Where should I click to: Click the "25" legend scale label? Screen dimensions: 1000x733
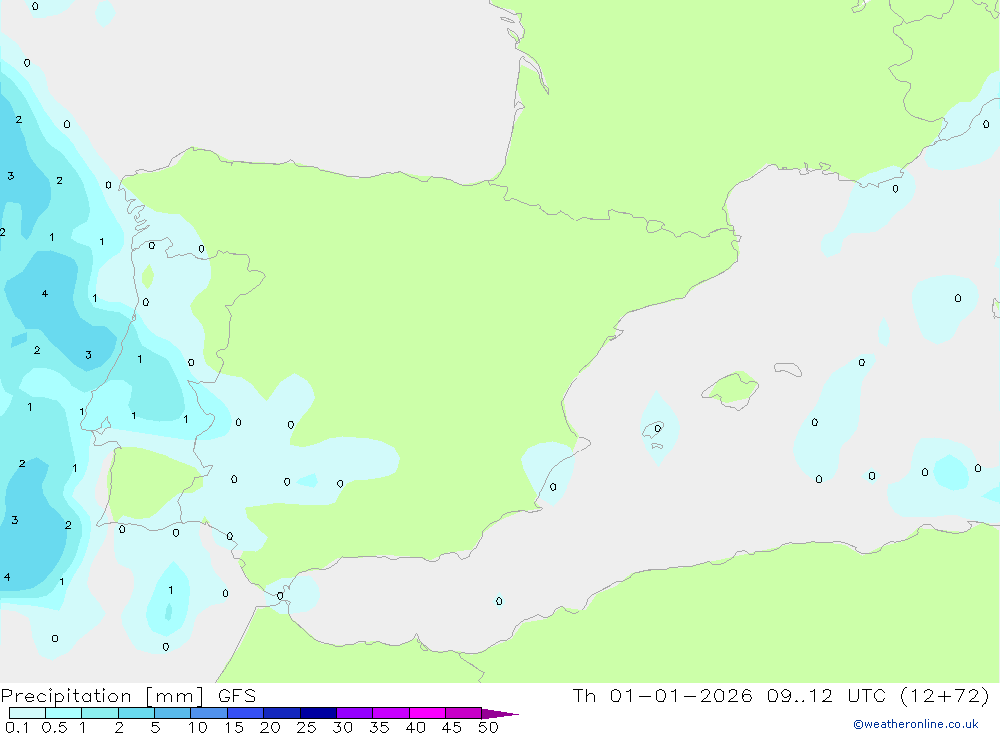click(306, 727)
